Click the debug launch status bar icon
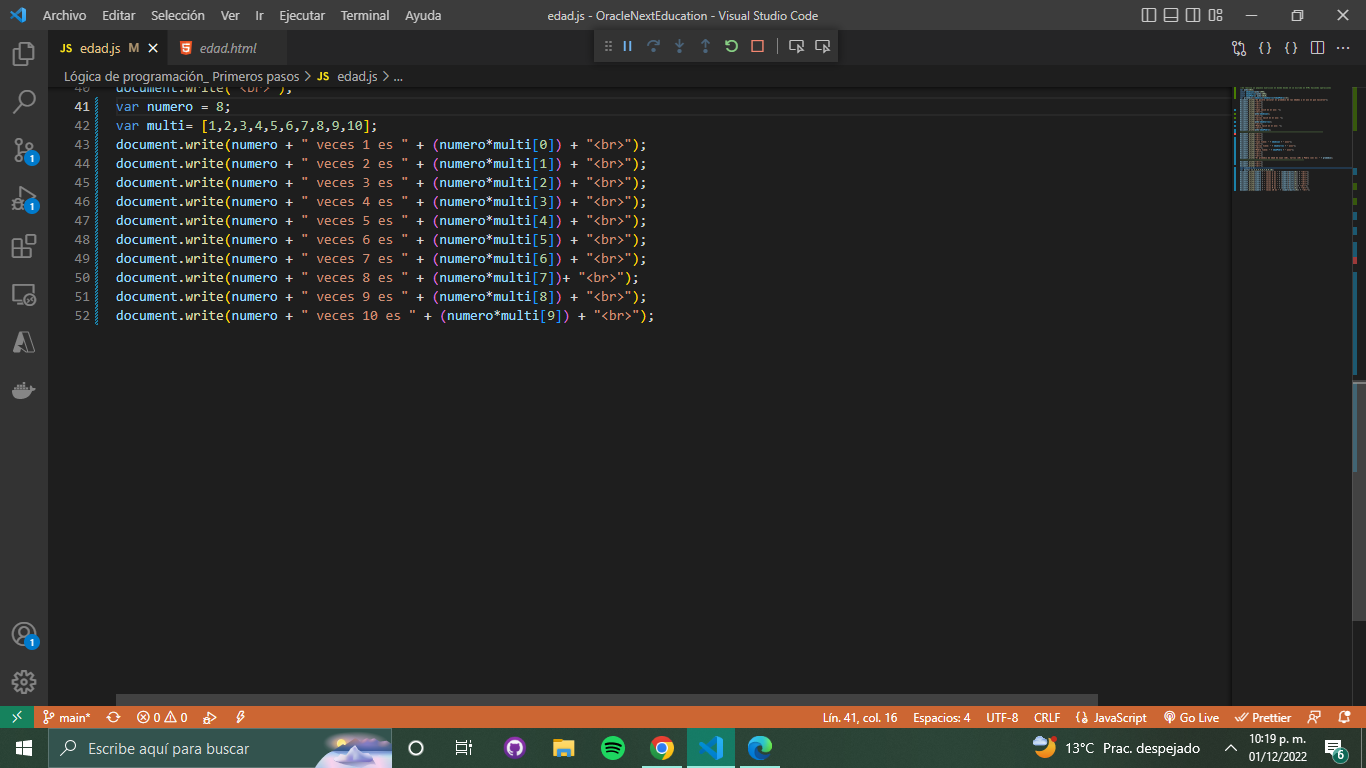 tap(209, 717)
